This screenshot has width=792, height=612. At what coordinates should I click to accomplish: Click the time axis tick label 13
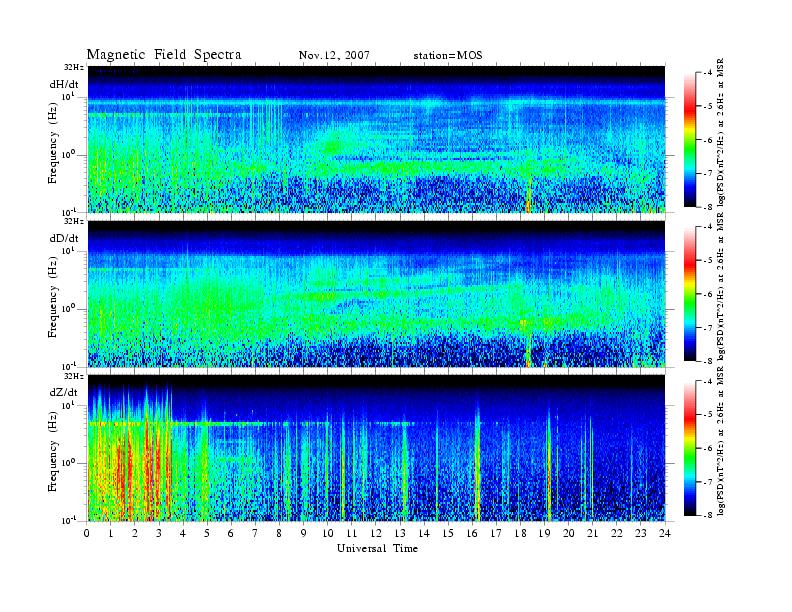pos(400,533)
